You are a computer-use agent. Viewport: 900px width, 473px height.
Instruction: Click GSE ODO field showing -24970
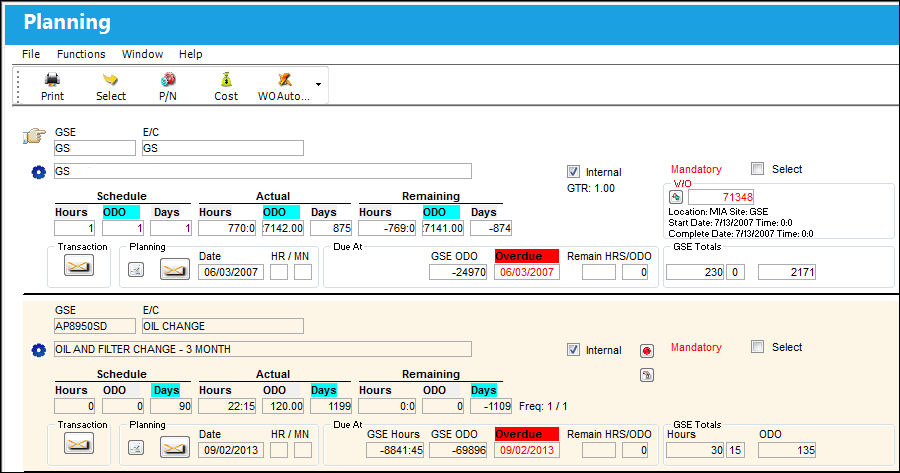458,272
